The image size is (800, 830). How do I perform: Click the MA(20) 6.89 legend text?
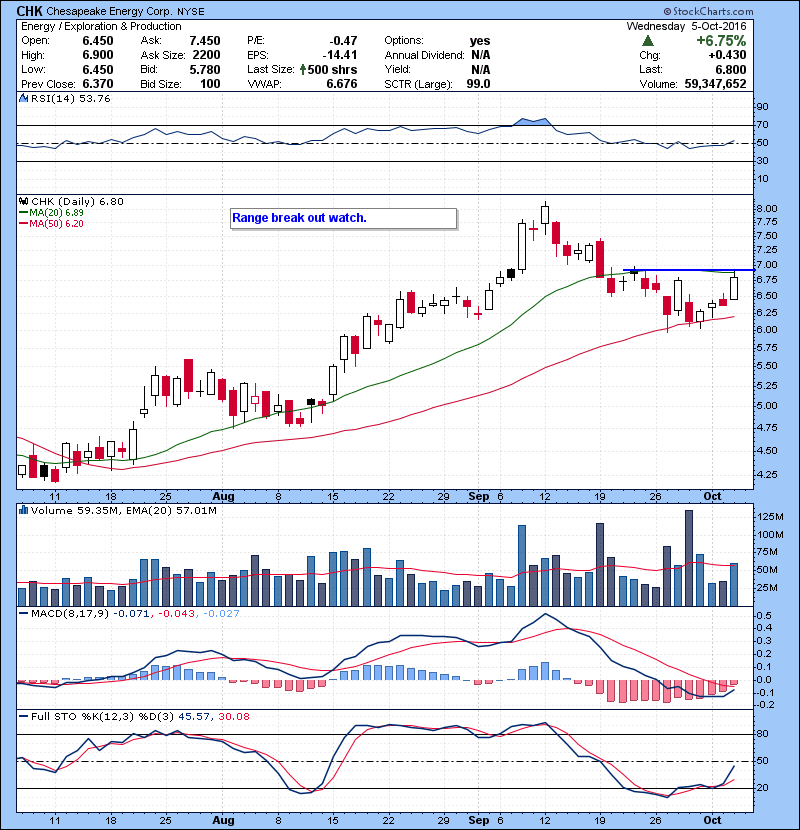pyautogui.click(x=56, y=213)
